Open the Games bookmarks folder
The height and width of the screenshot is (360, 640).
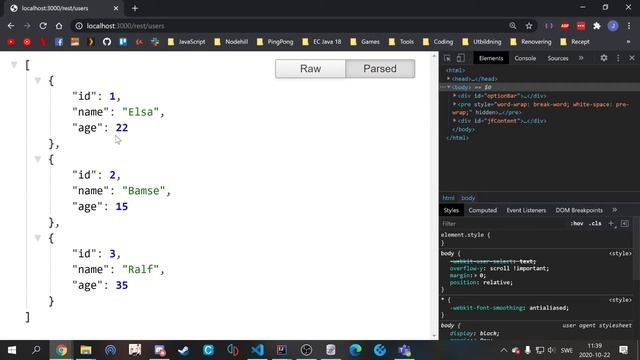pos(365,42)
